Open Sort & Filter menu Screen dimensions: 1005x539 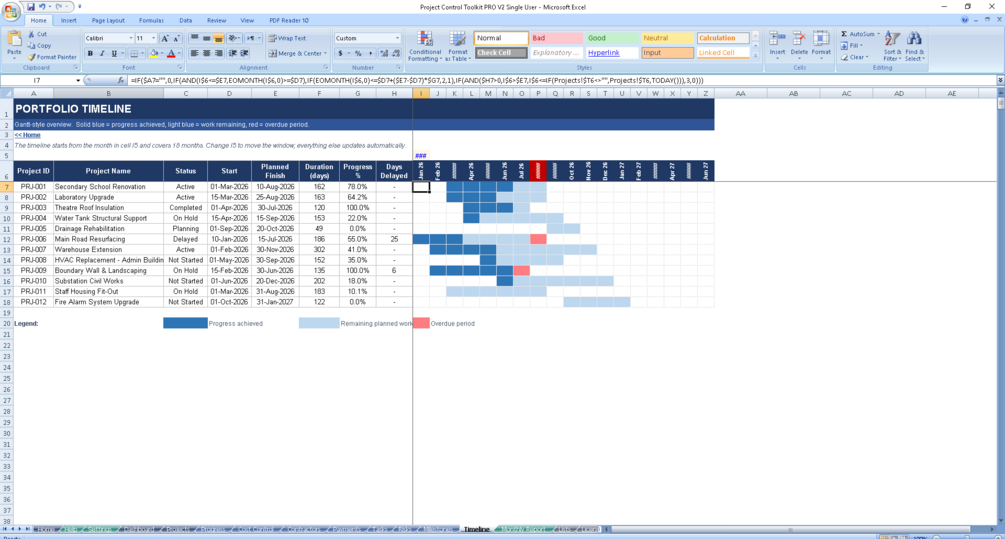(892, 46)
